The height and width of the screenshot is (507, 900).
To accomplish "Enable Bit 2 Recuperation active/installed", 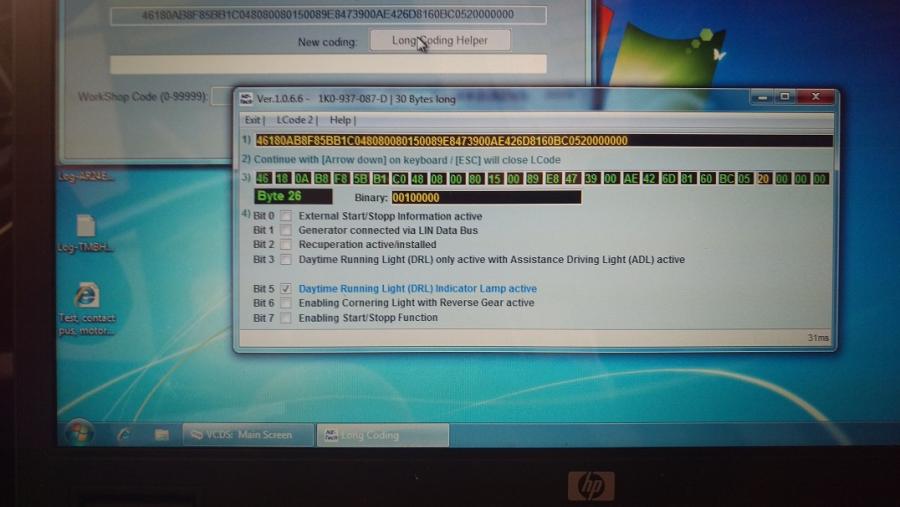I will (x=286, y=245).
